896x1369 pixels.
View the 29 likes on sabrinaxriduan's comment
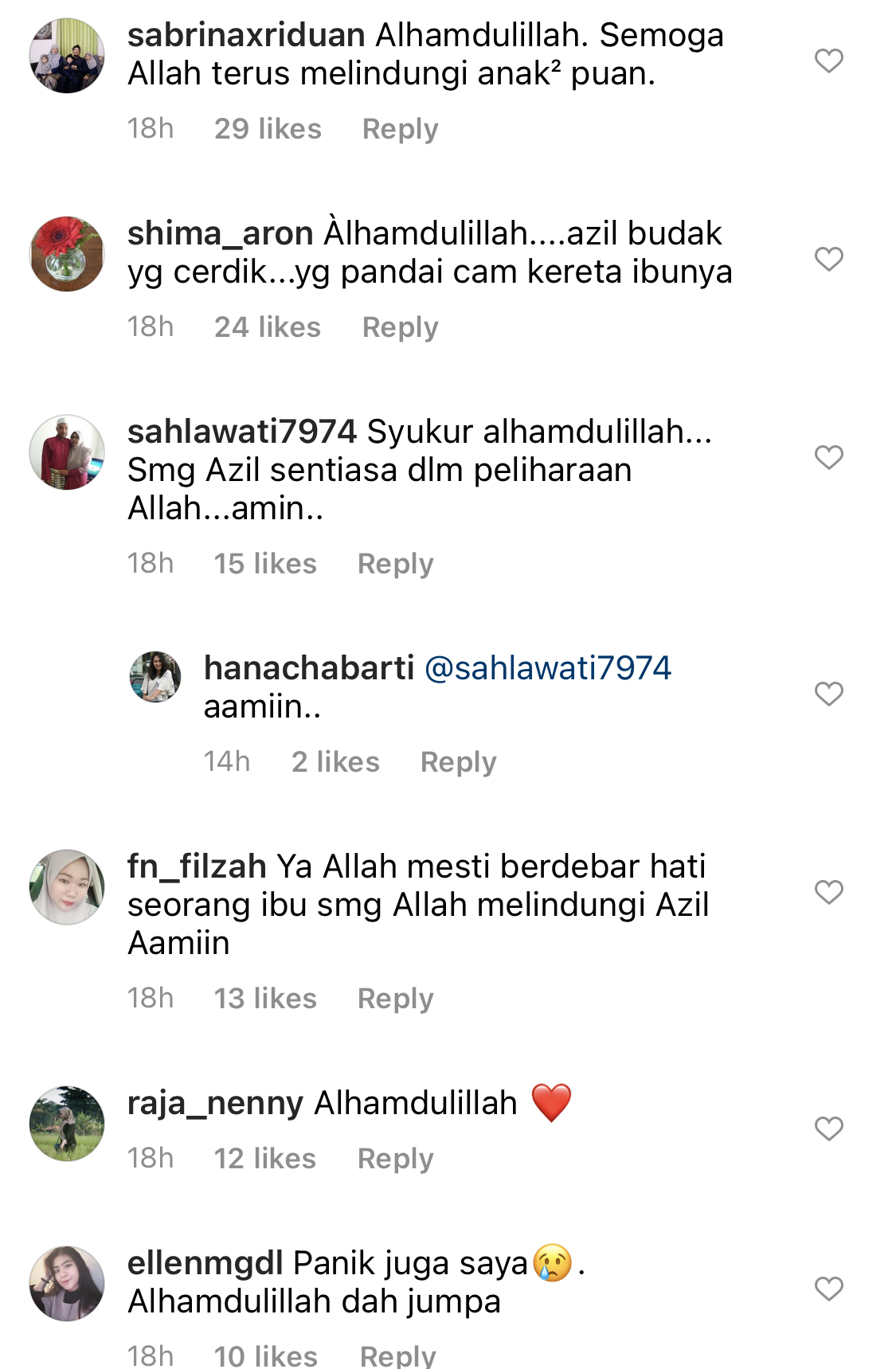268,129
